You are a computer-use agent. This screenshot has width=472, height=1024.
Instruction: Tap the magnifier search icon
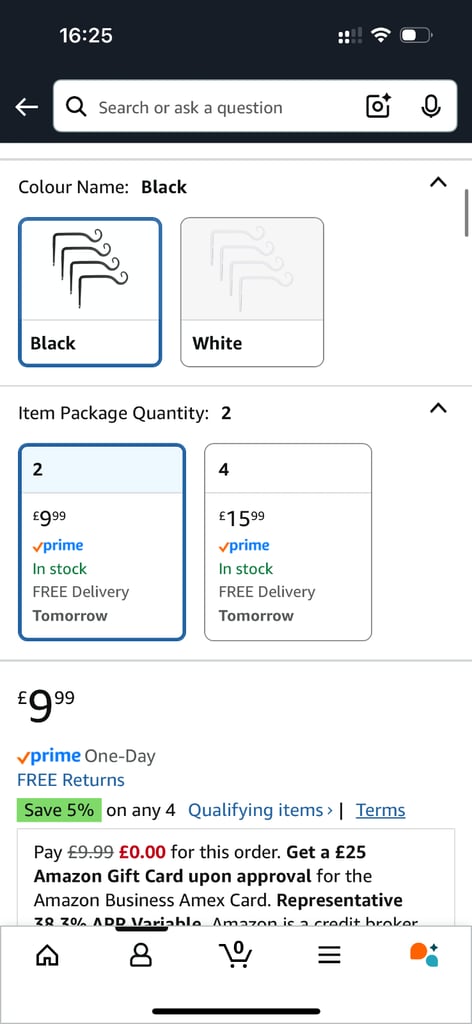pyautogui.click(x=76, y=106)
